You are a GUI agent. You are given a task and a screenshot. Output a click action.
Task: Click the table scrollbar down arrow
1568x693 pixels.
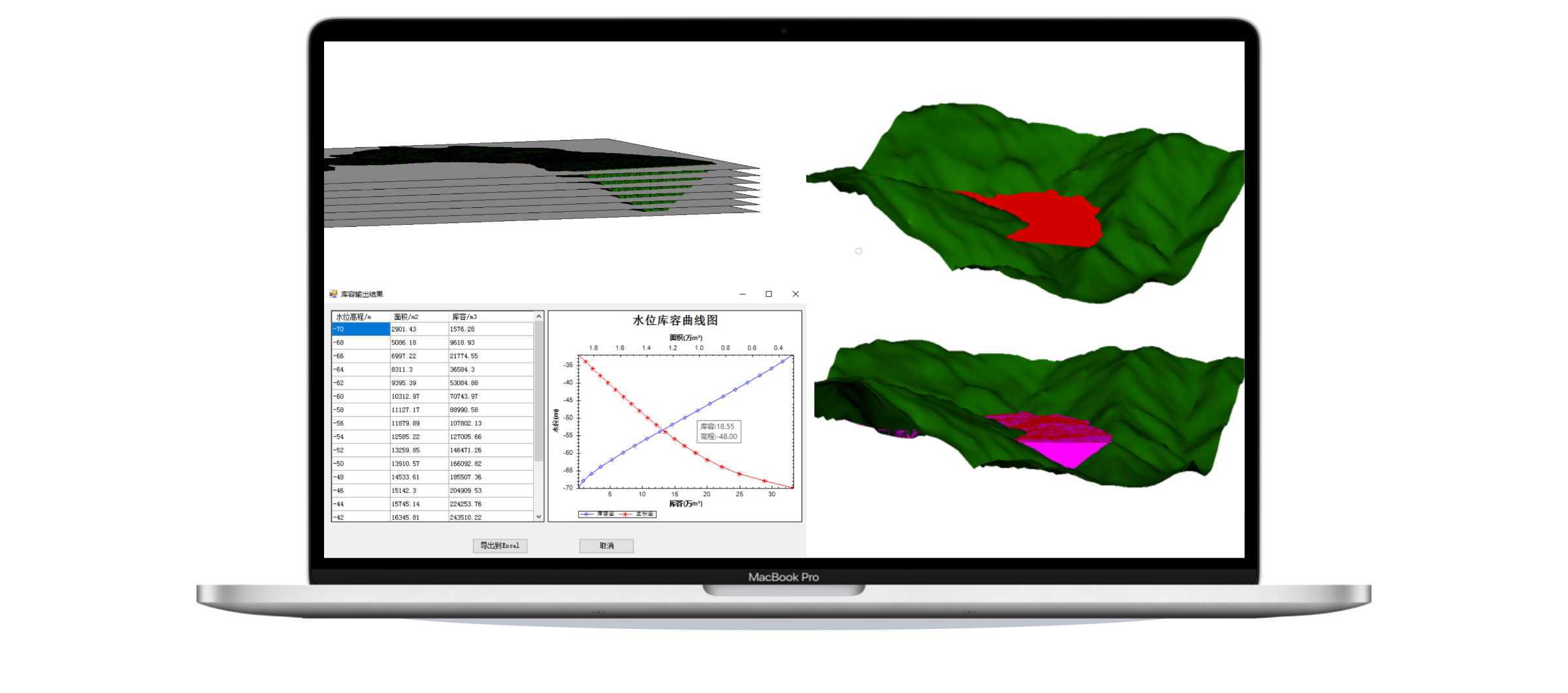[539, 516]
